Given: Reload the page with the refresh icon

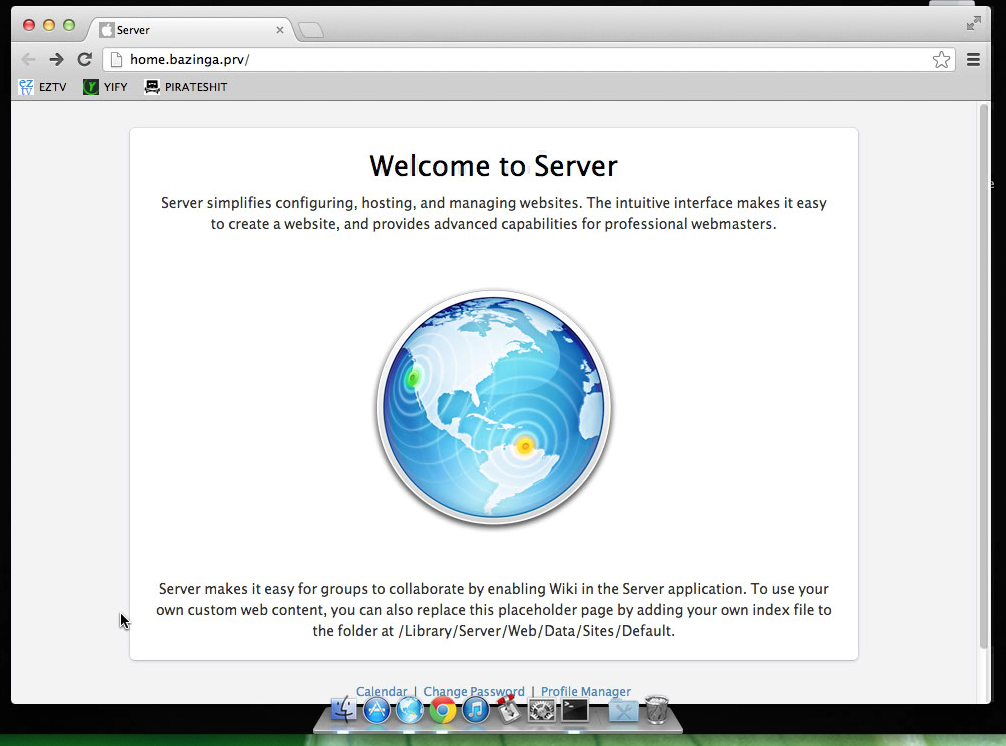Looking at the screenshot, I should click(x=85, y=60).
